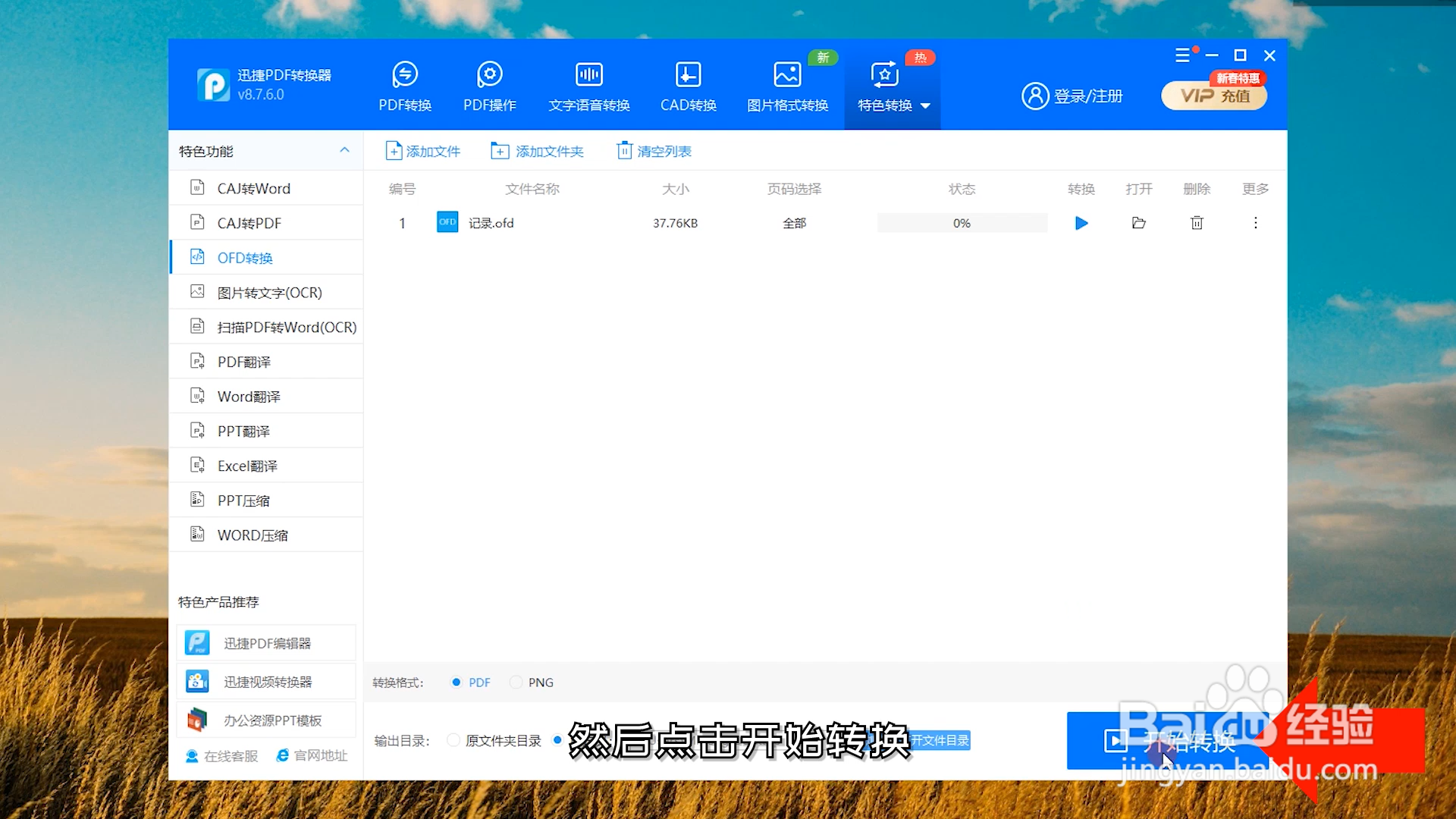Screen dimensions: 1456x819
Task: Click the VIP 充值 button
Action: (x=1214, y=96)
